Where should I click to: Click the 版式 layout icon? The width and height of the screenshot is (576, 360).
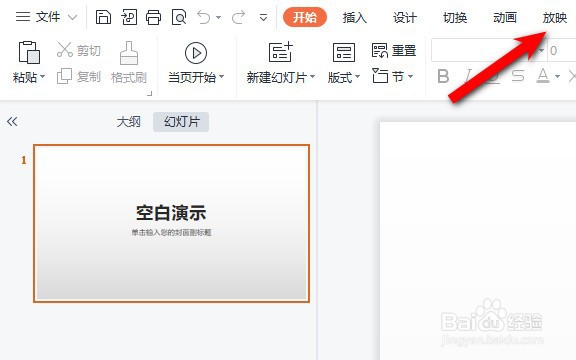point(344,52)
